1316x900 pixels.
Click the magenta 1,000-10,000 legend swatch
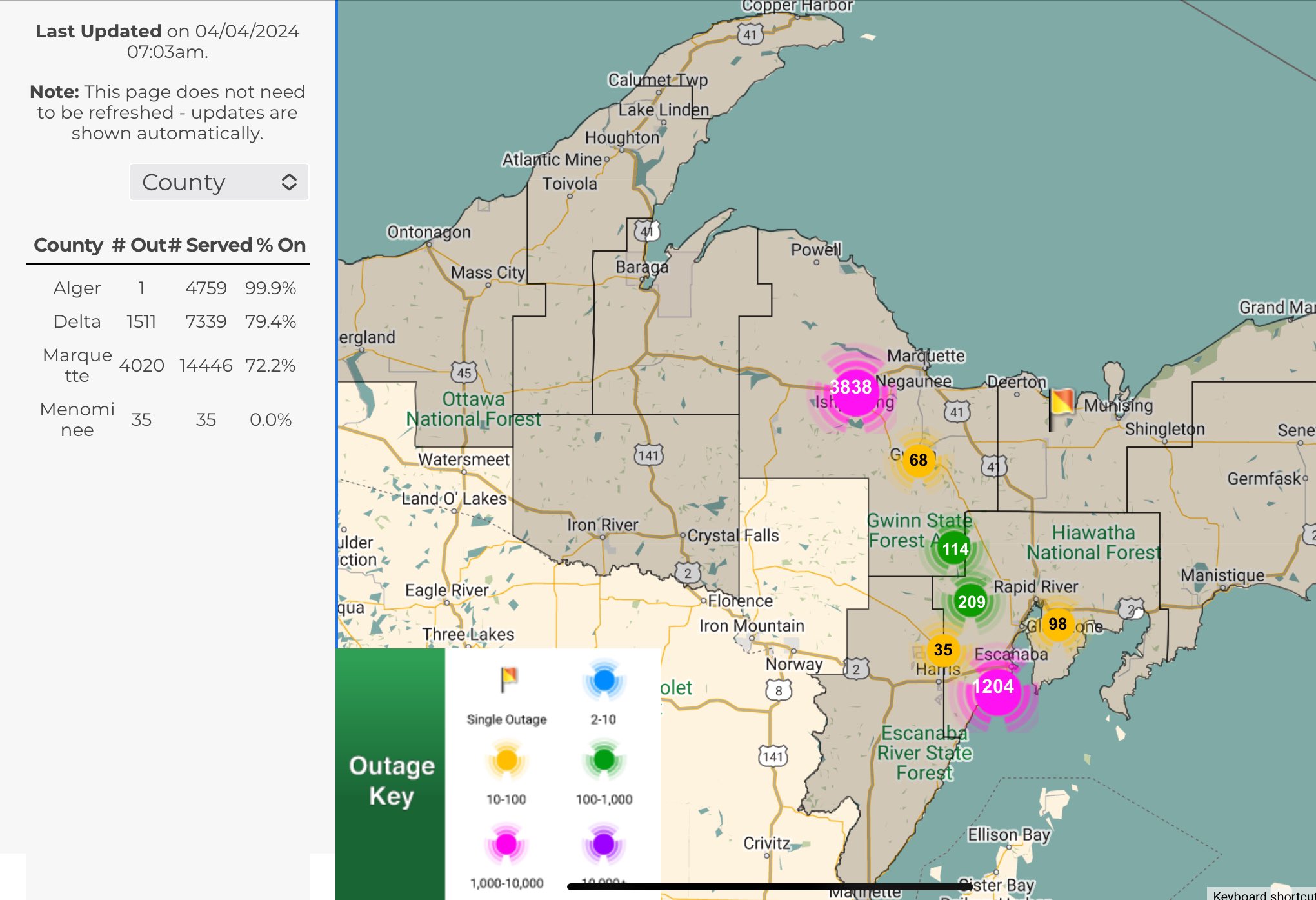506,844
